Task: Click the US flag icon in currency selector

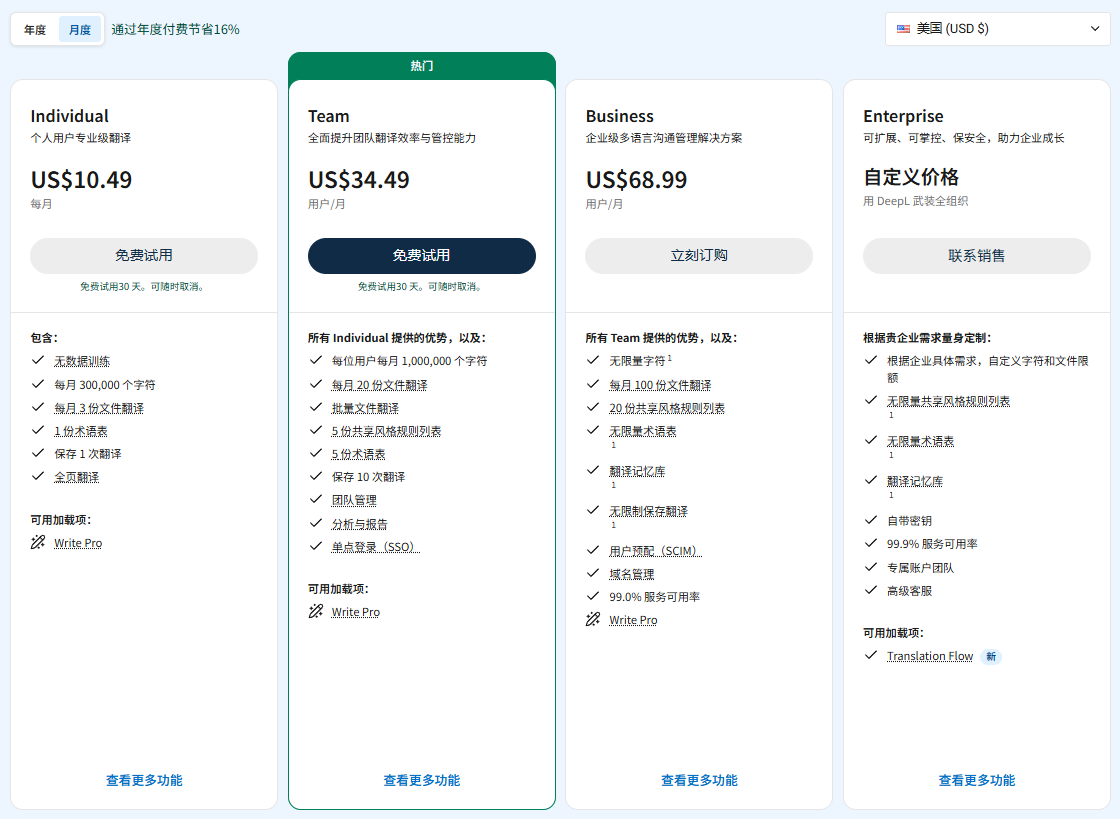Action: pyautogui.click(x=904, y=29)
